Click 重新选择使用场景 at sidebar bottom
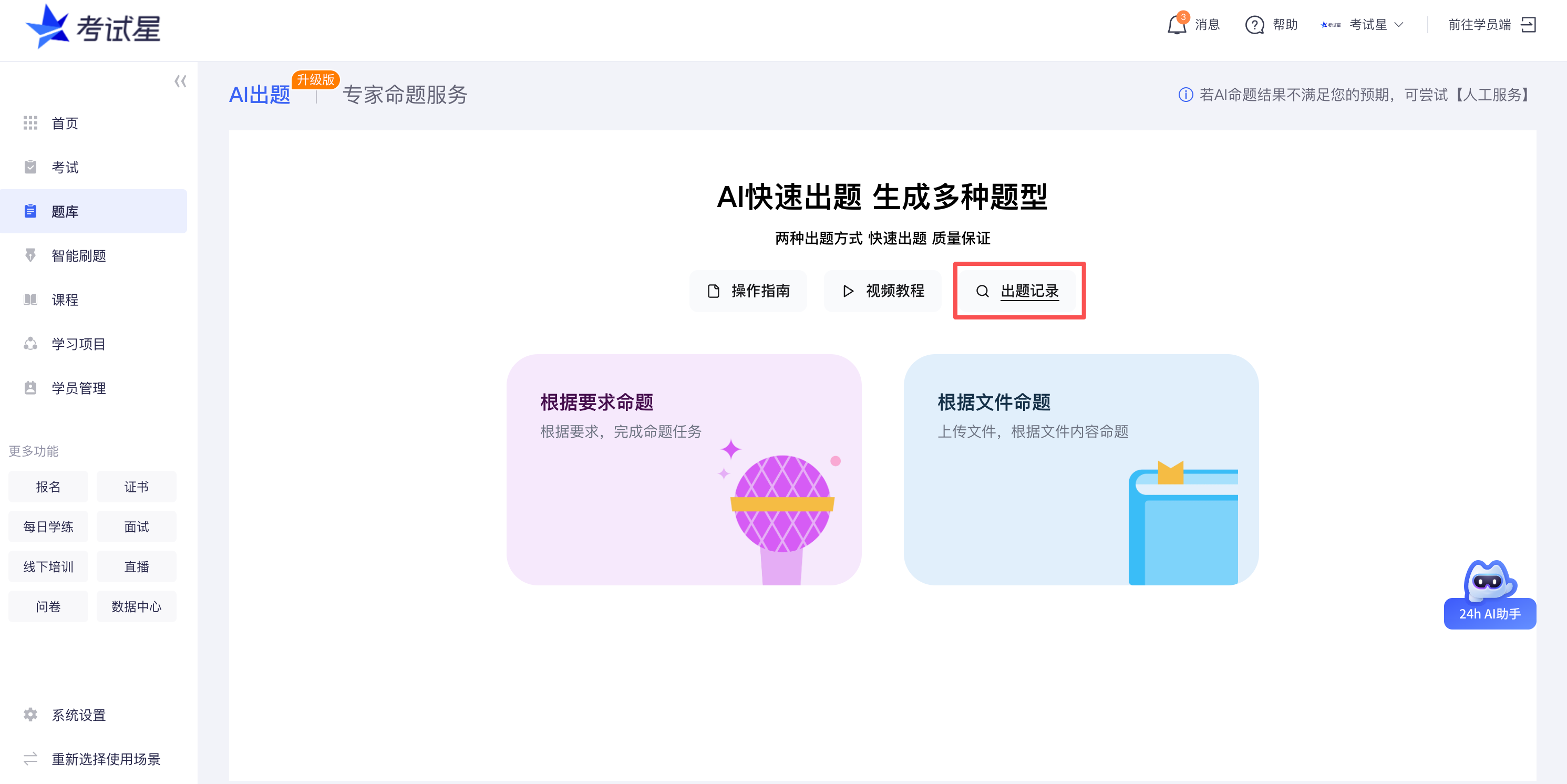Screen dimensions: 1567x784 [105, 759]
